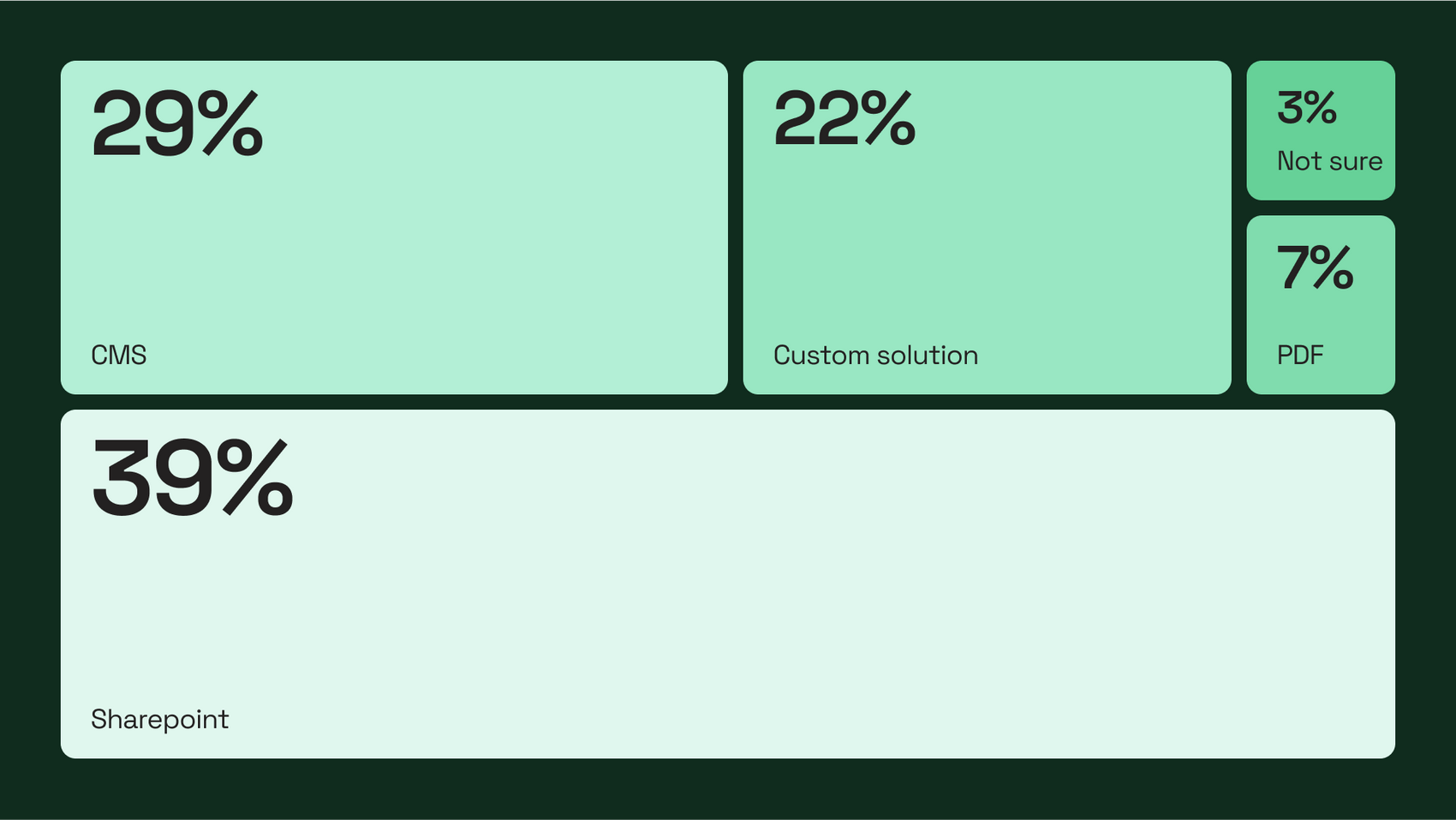Select the Not sure label
The width and height of the screenshot is (1456, 820).
(x=1329, y=160)
